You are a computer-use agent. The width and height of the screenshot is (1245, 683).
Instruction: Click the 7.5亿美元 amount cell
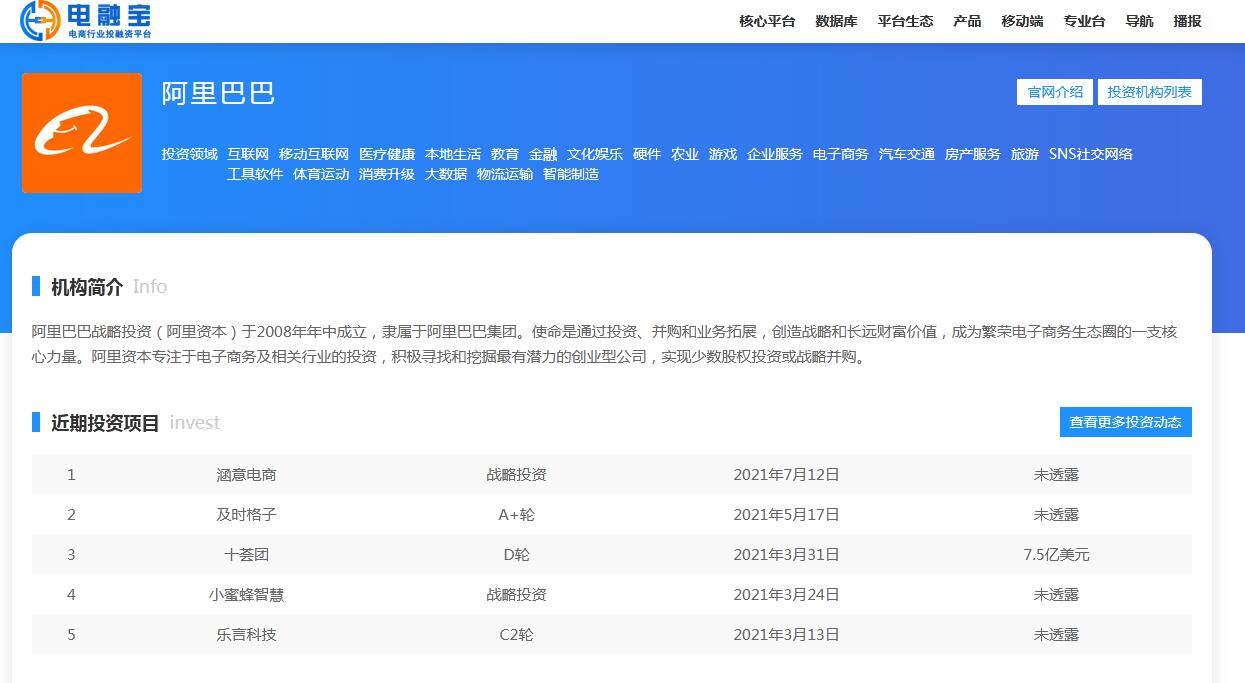point(1056,555)
